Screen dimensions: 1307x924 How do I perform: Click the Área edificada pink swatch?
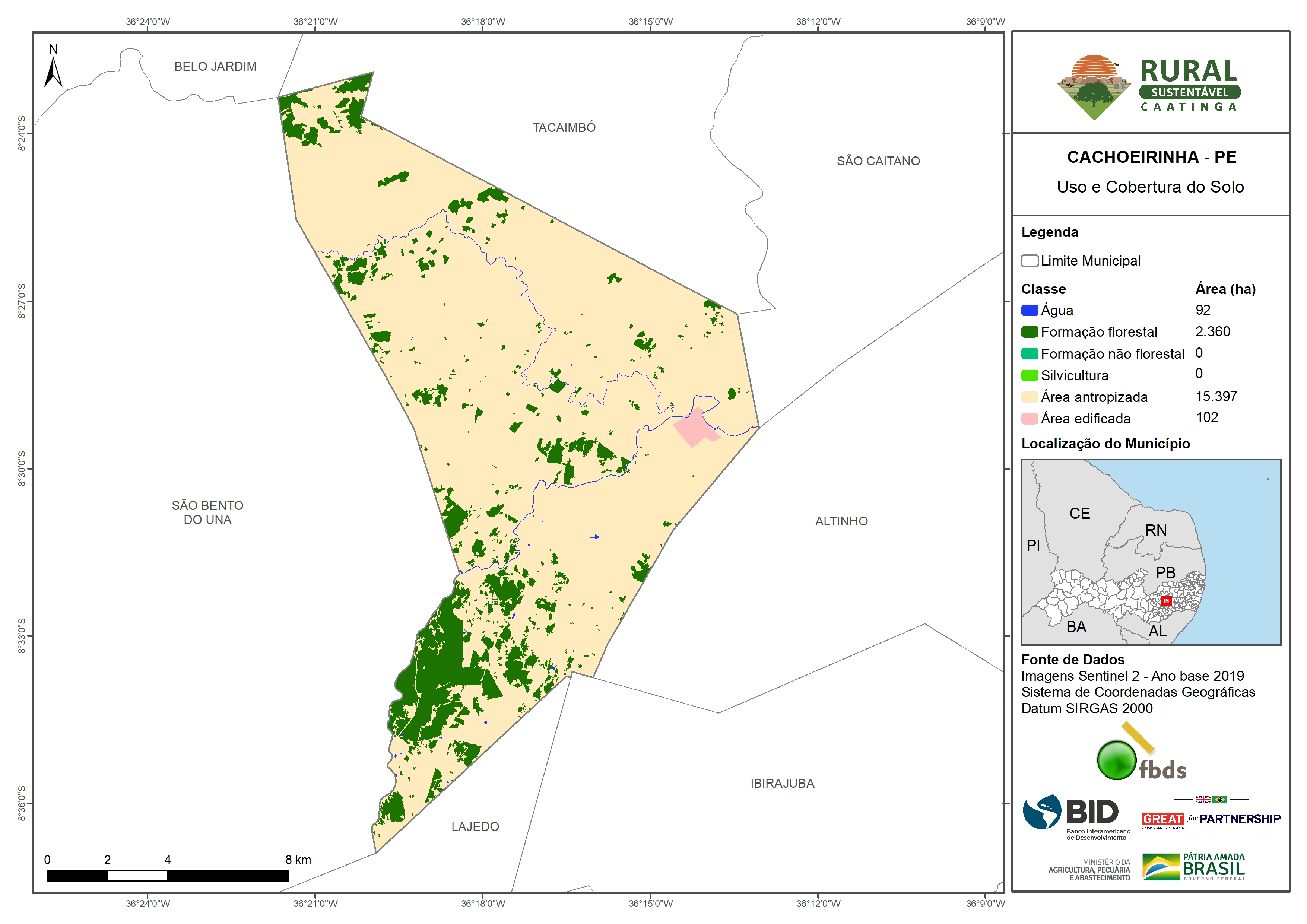coord(1029,419)
